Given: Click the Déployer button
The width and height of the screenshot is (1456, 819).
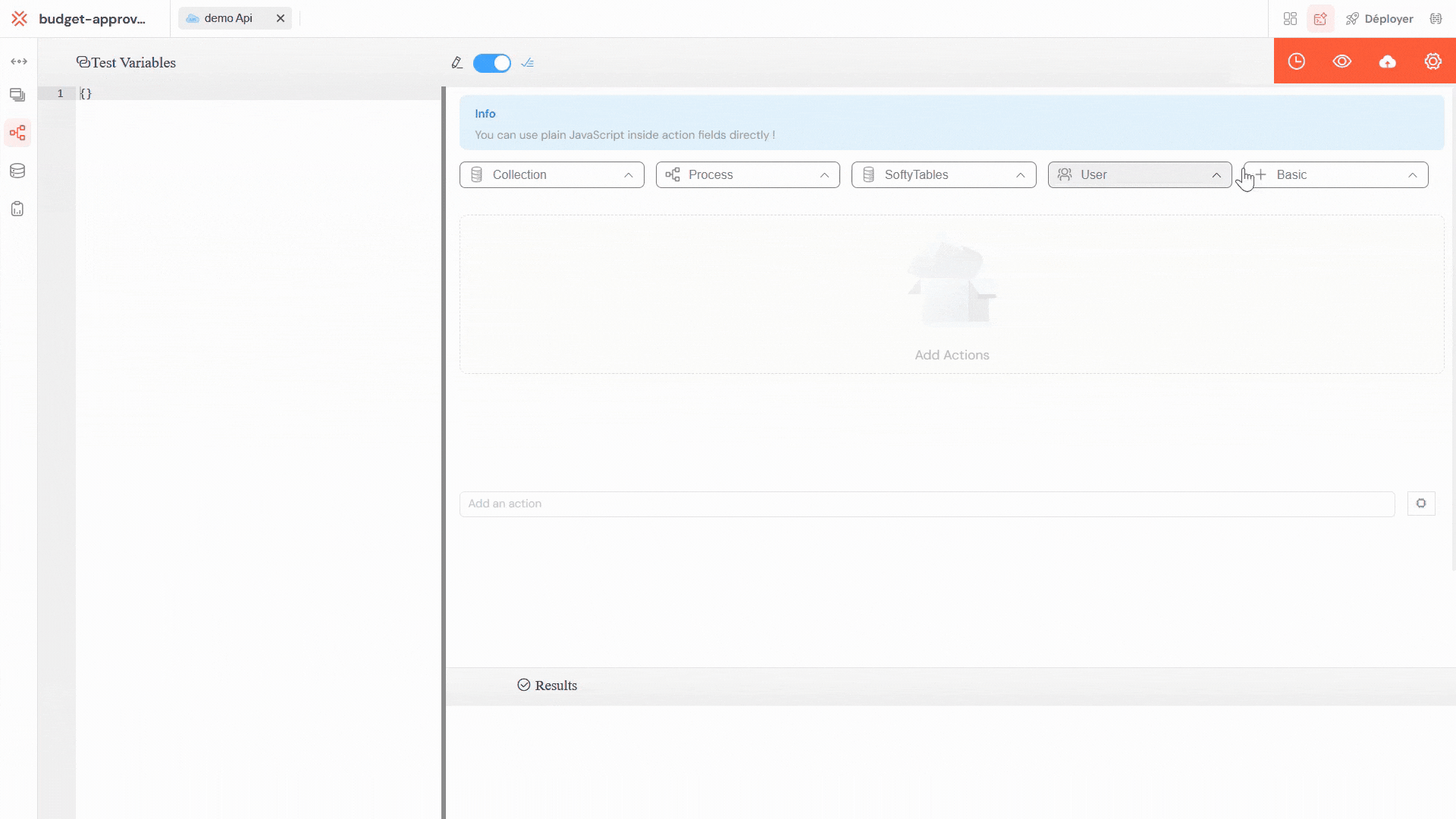Looking at the screenshot, I should [1379, 18].
